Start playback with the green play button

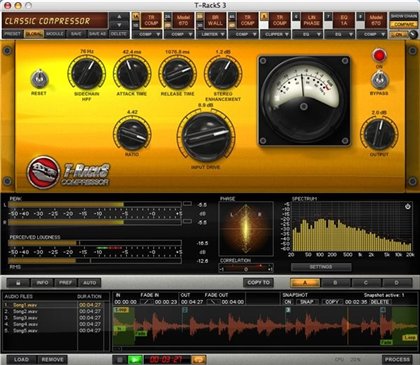(x=135, y=360)
